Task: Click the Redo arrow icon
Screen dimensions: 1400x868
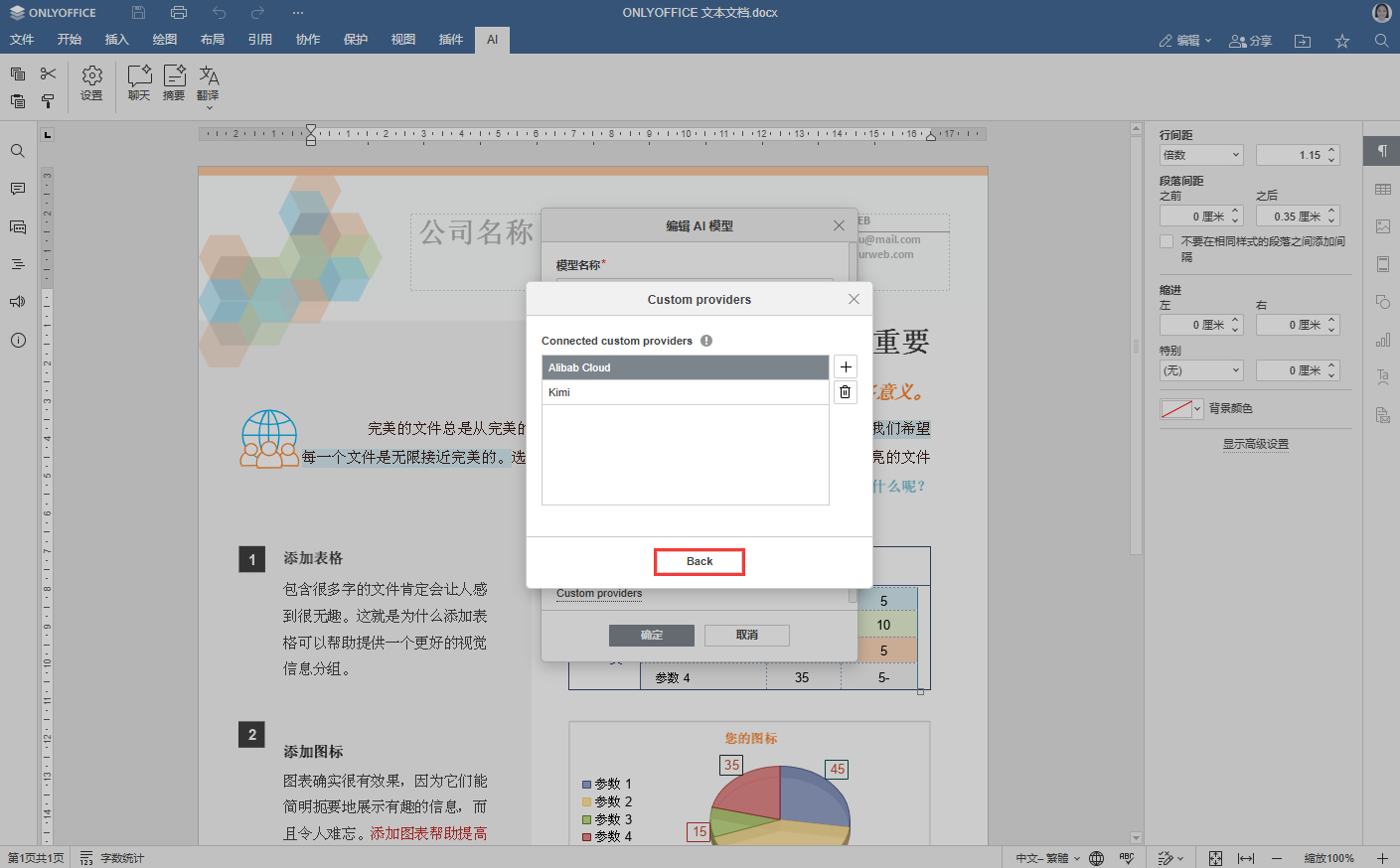Action: (257, 13)
